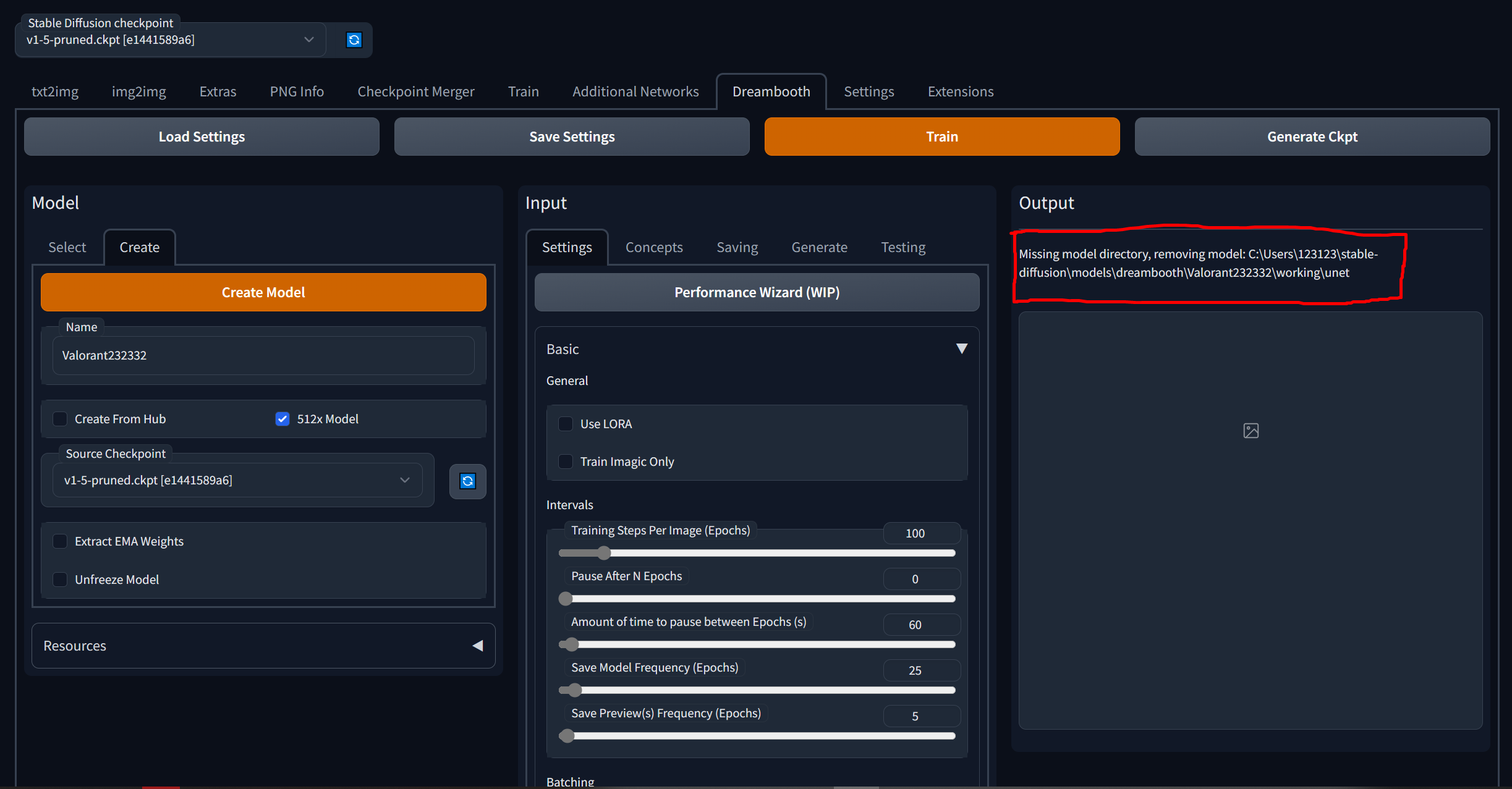The width and height of the screenshot is (1512, 789).
Task: Go to the Select model tab
Action: click(67, 247)
